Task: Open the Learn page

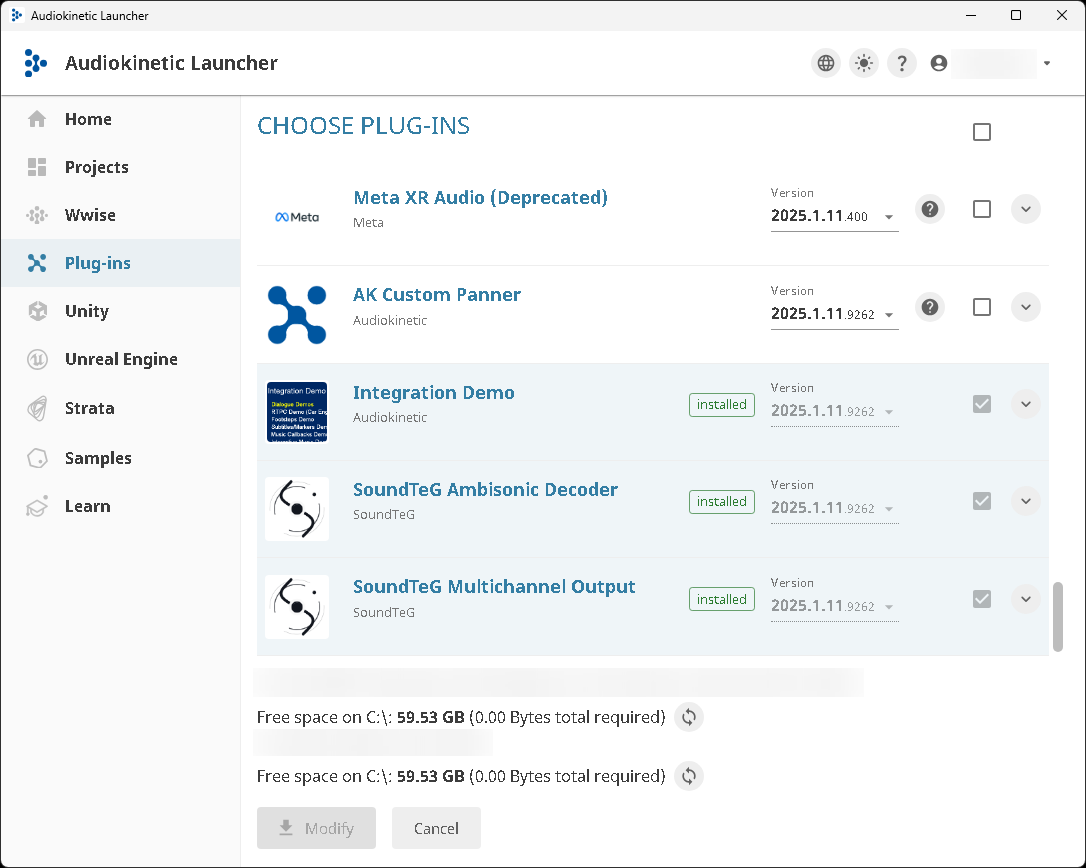Action: coord(121,506)
